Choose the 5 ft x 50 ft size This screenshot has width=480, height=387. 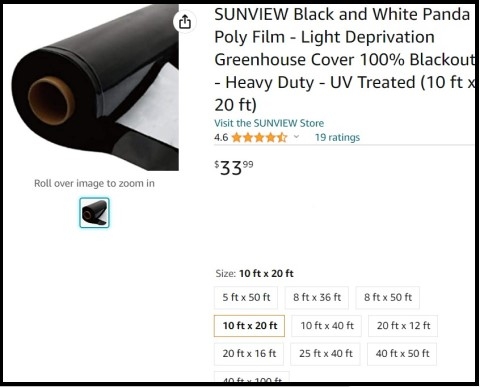pos(246,297)
